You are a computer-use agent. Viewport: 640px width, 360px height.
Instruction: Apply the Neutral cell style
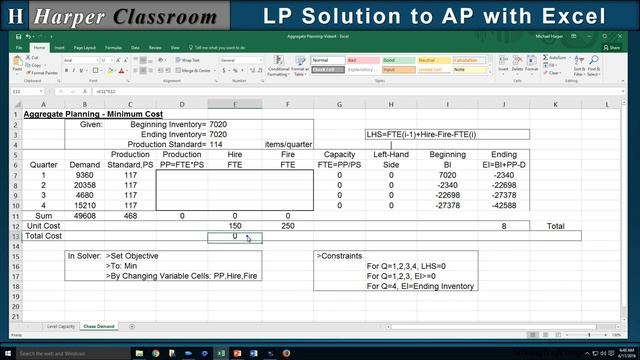pos(434,60)
